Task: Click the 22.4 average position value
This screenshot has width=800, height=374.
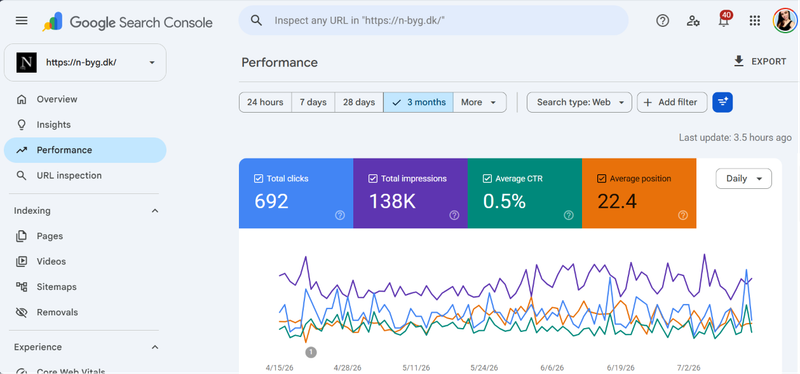Action: [617, 202]
